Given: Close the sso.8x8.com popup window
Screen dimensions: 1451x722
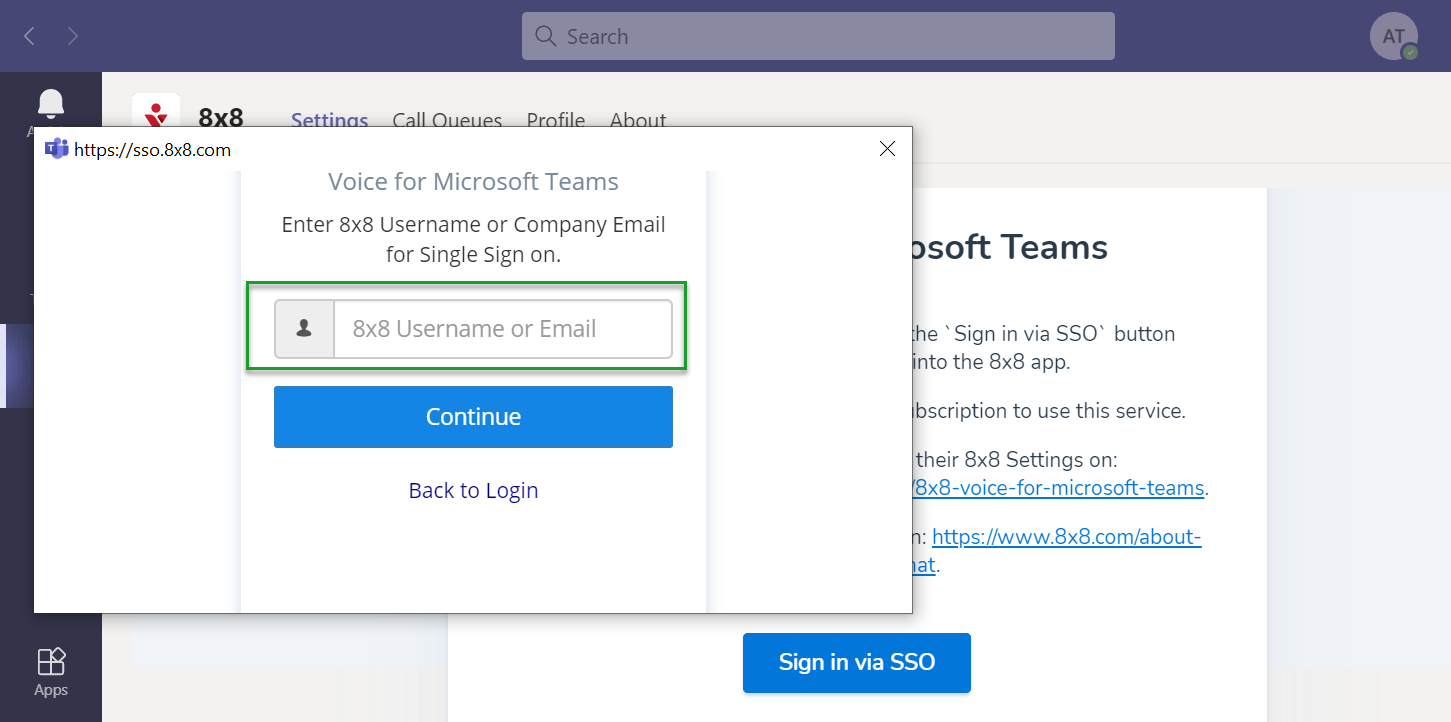Looking at the screenshot, I should coord(887,149).
